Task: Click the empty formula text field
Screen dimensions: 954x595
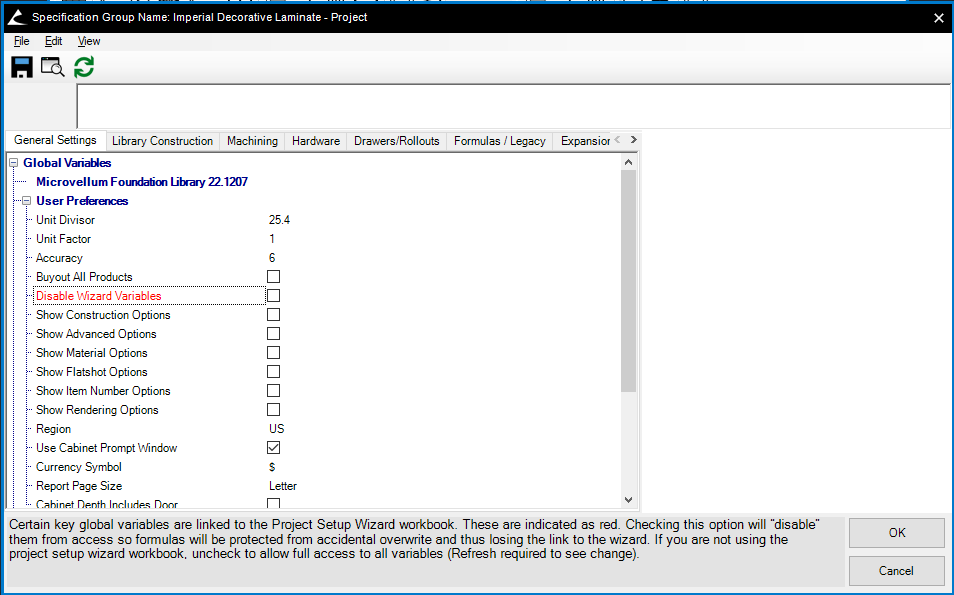Action: pyautogui.click(x=513, y=106)
